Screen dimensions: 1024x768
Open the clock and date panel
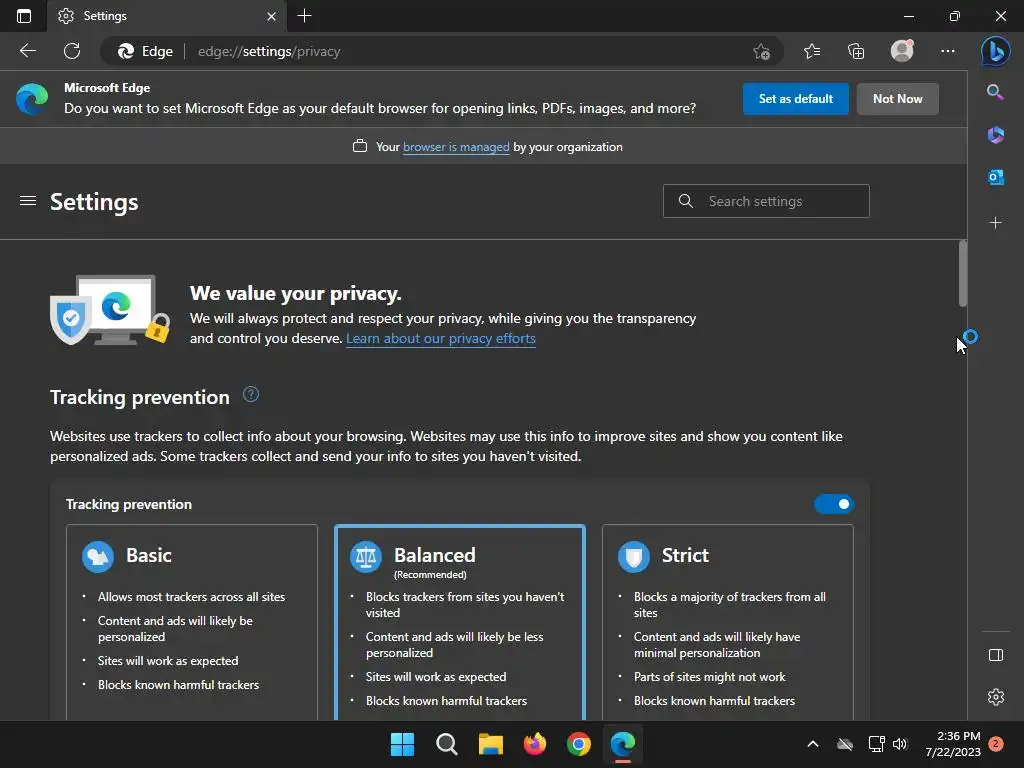[953, 744]
